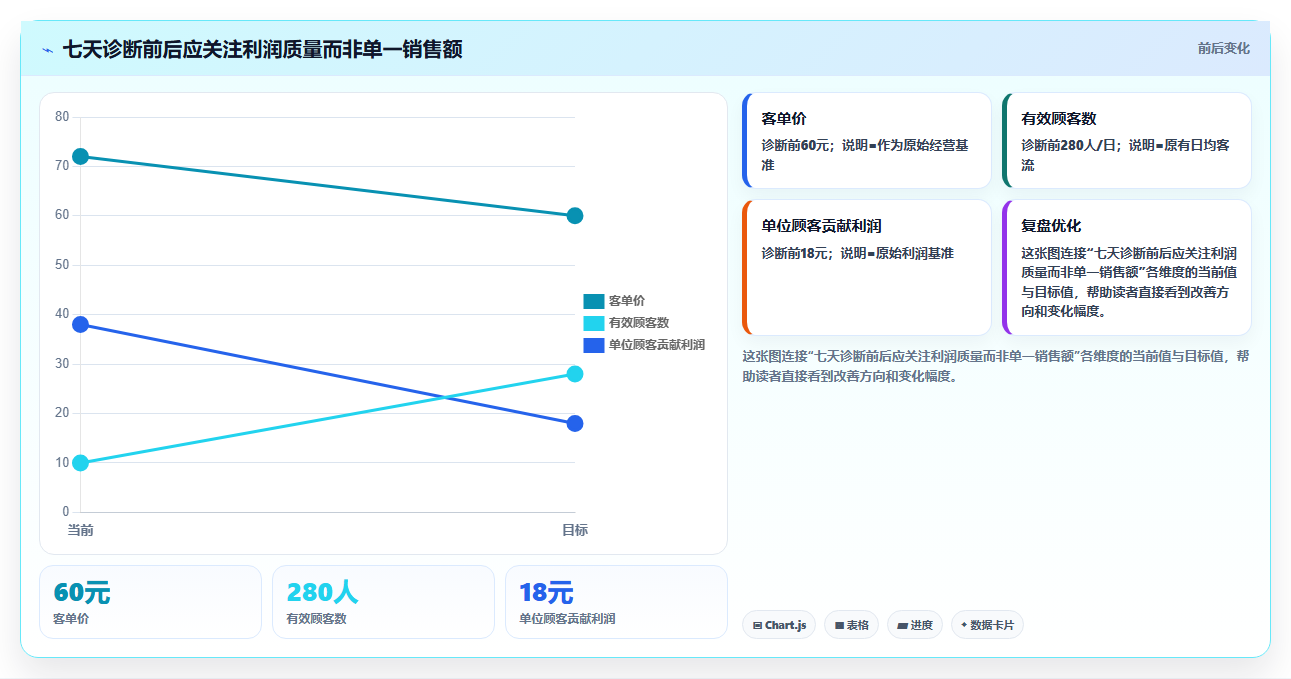Open the 客单价 detail card

867,140
